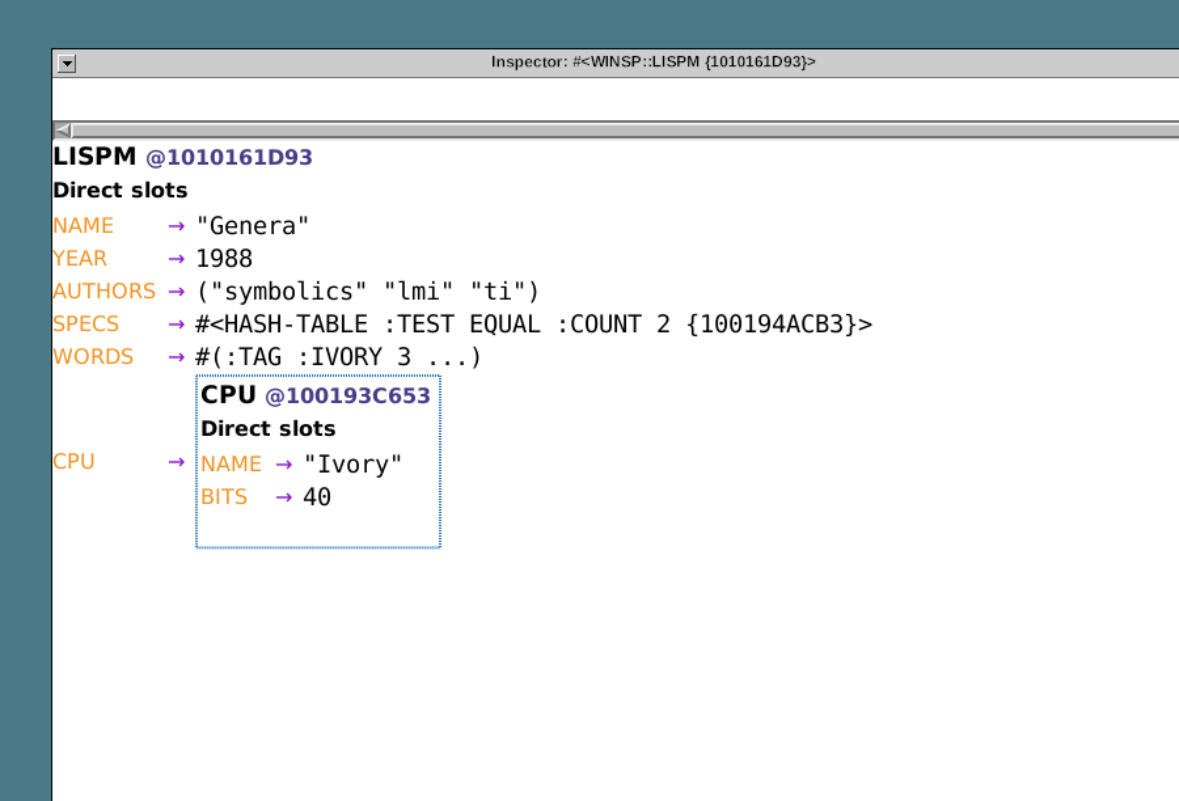This screenshot has width=1179, height=801.
Task: Inspect the "Ivory" value
Action: click(353, 464)
